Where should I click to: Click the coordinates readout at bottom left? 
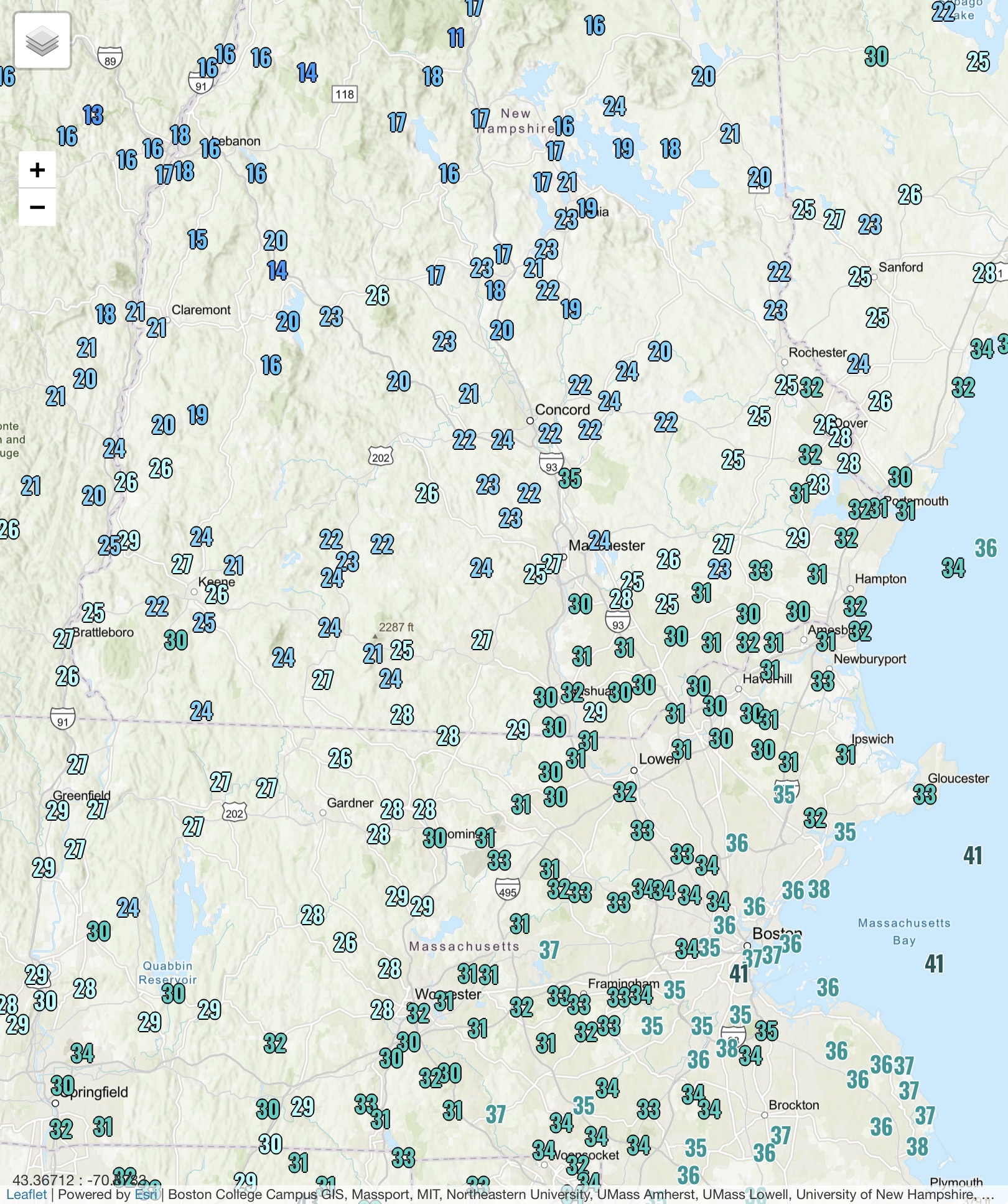click(x=78, y=1180)
